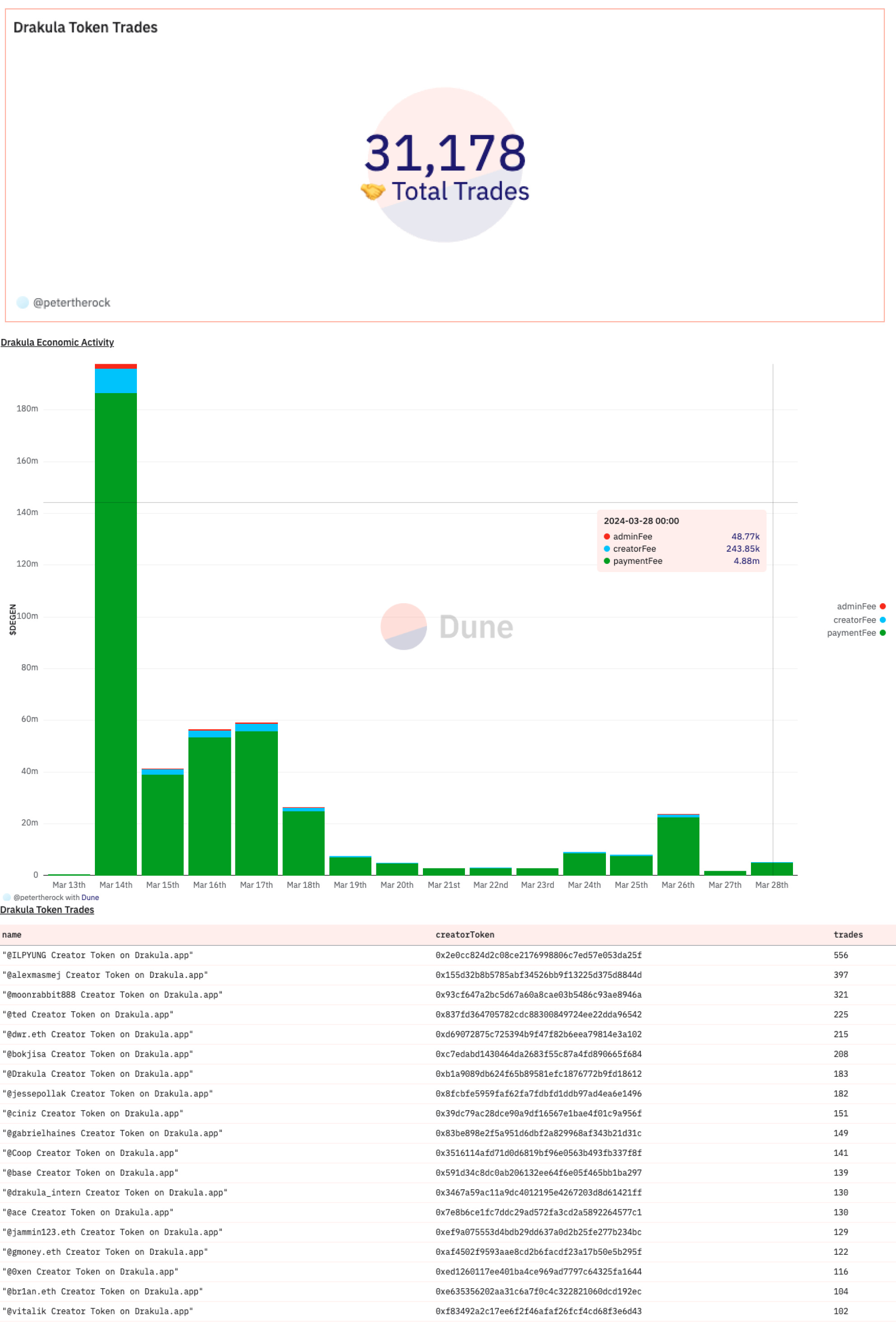Select the '@bokjisa Creator Token' name cell
Image resolution: width=896 pixels, height=1323 pixels.
point(97,1054)
